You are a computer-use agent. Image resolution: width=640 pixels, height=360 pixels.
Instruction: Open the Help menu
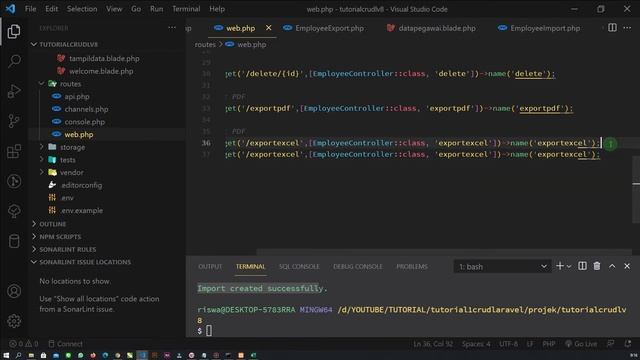point(217,9)
